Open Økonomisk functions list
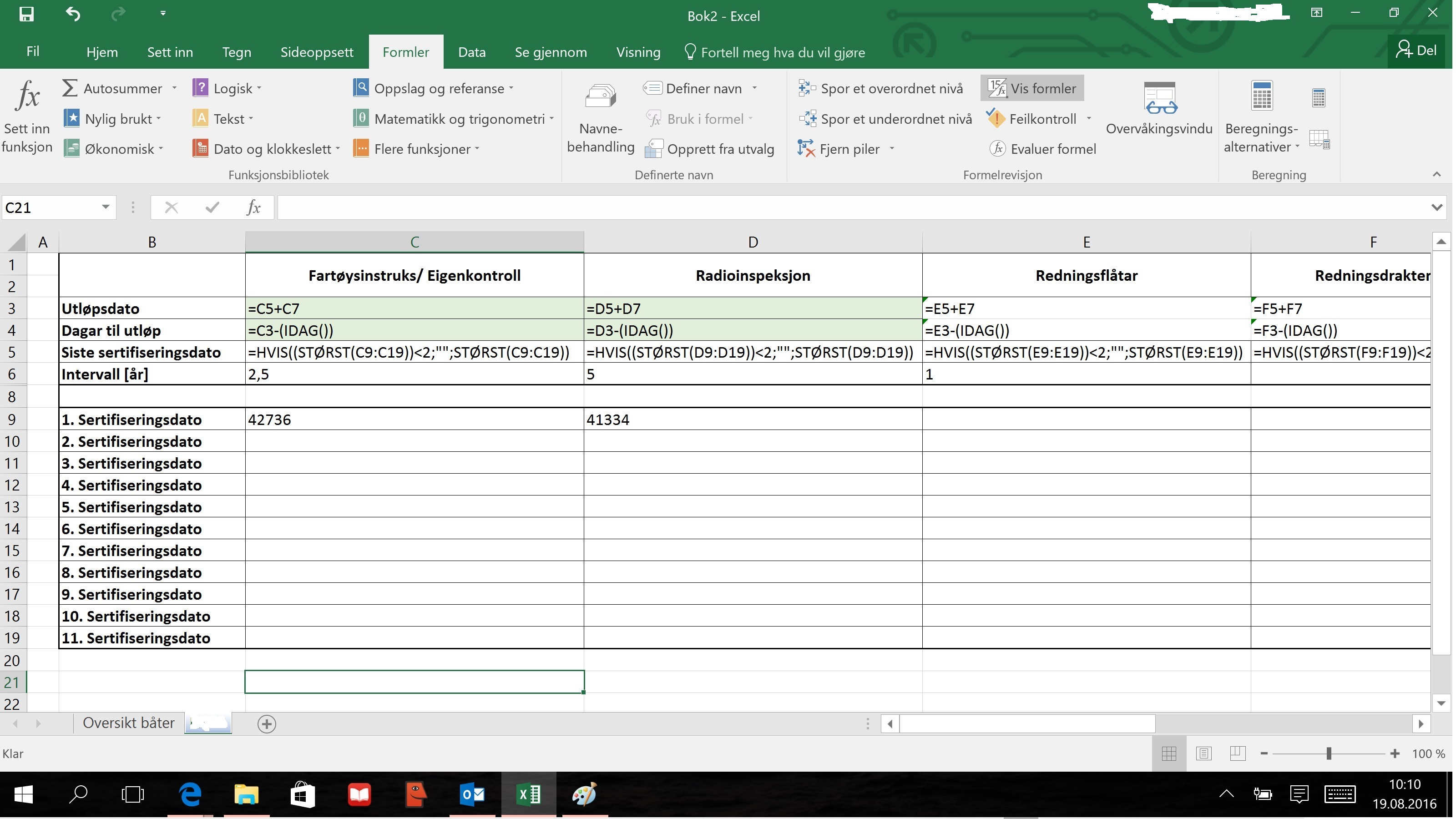Viewport: 1456px width, 819px height. pyautogui.click(x=114, y=149)
